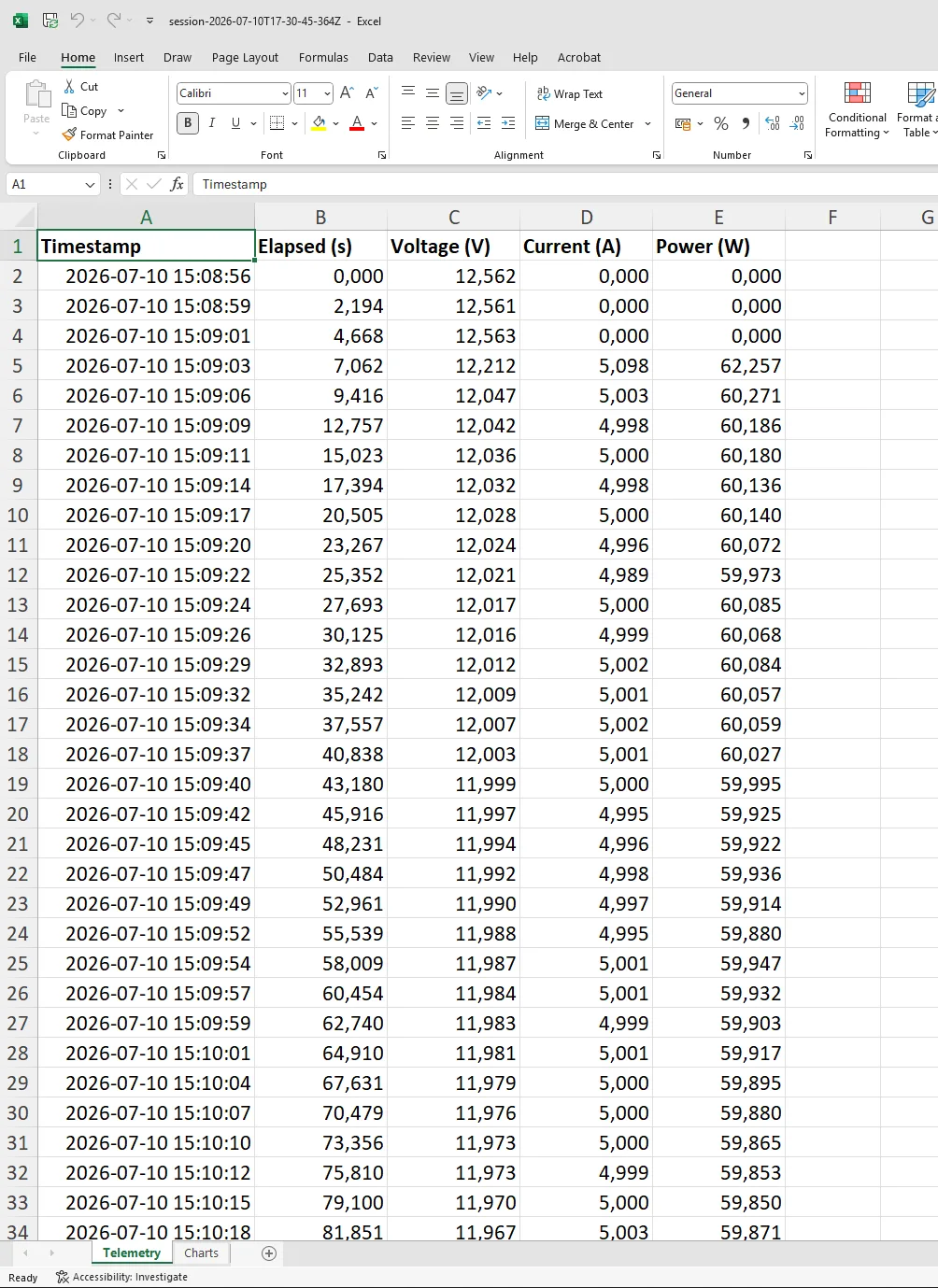Screen dimensions: 938x1288
Task: Open the Calibri font name dropdown
Action: [x=285, y=93]
